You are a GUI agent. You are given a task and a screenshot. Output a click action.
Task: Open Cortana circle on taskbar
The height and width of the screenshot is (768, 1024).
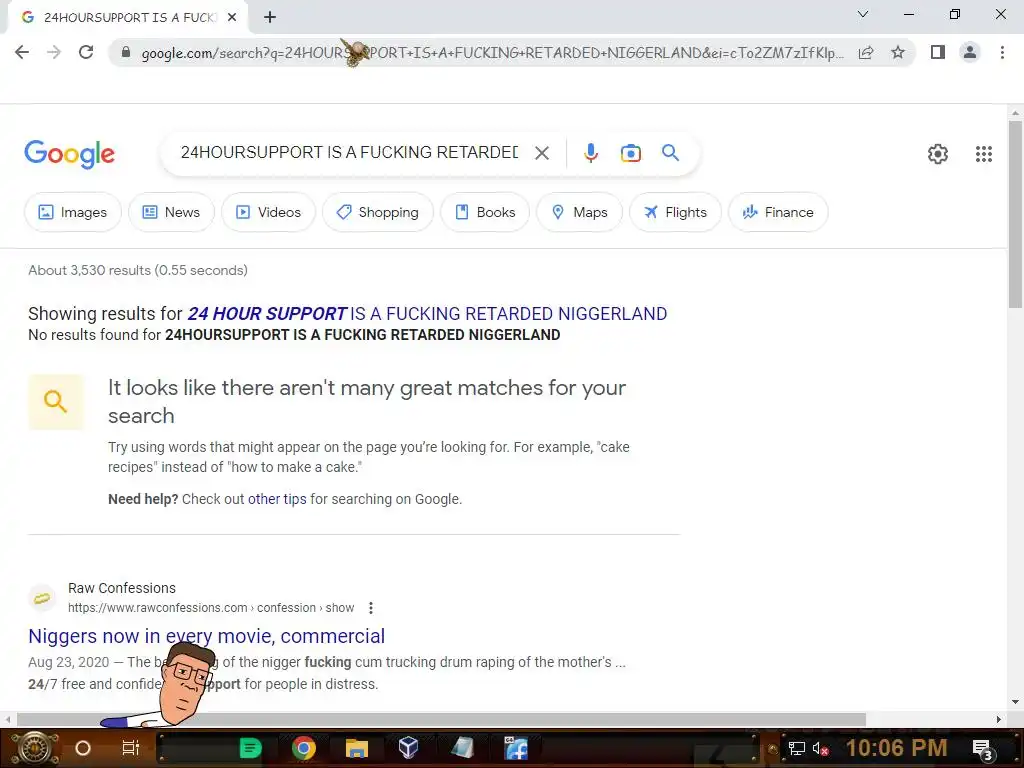pos(83,748)
